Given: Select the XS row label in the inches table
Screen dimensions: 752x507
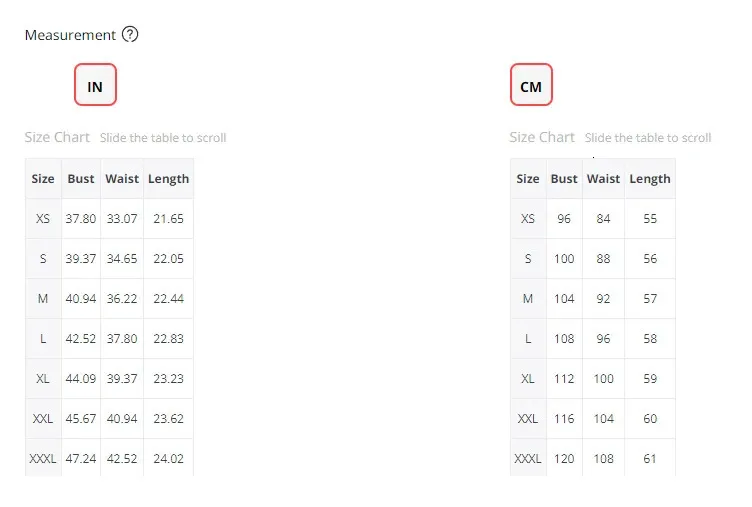Looking at the screenshot, I should point(43,219).
